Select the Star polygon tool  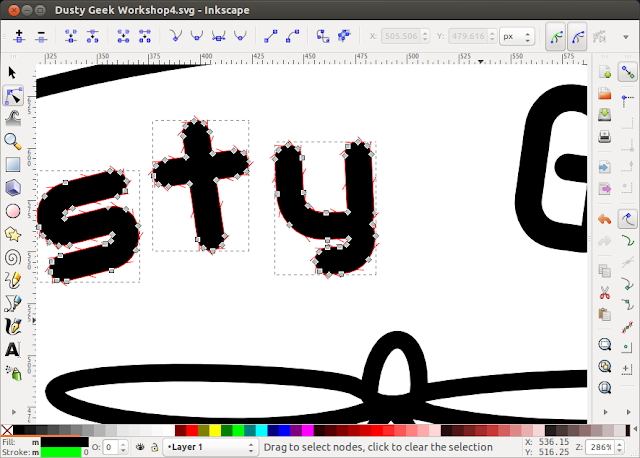[x=13, y=234]
